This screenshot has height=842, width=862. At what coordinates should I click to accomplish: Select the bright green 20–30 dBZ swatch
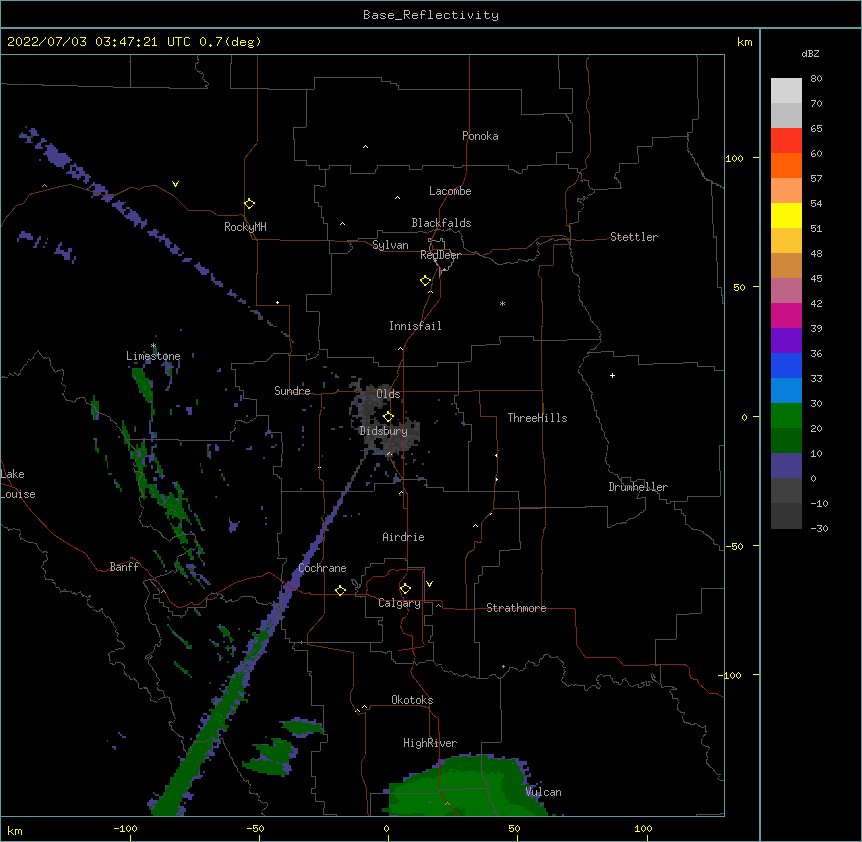pyautogui.click(x=786, y=416)
